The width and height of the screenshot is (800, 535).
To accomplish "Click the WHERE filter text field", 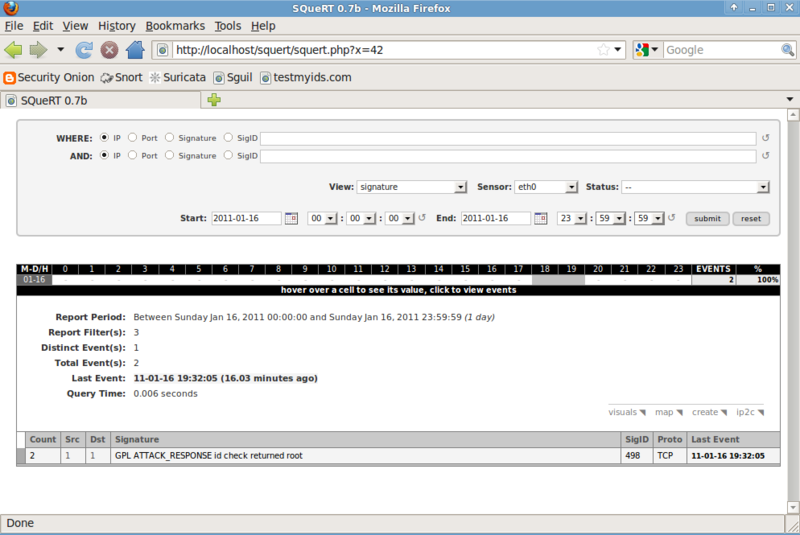I will tap(508, 138).
